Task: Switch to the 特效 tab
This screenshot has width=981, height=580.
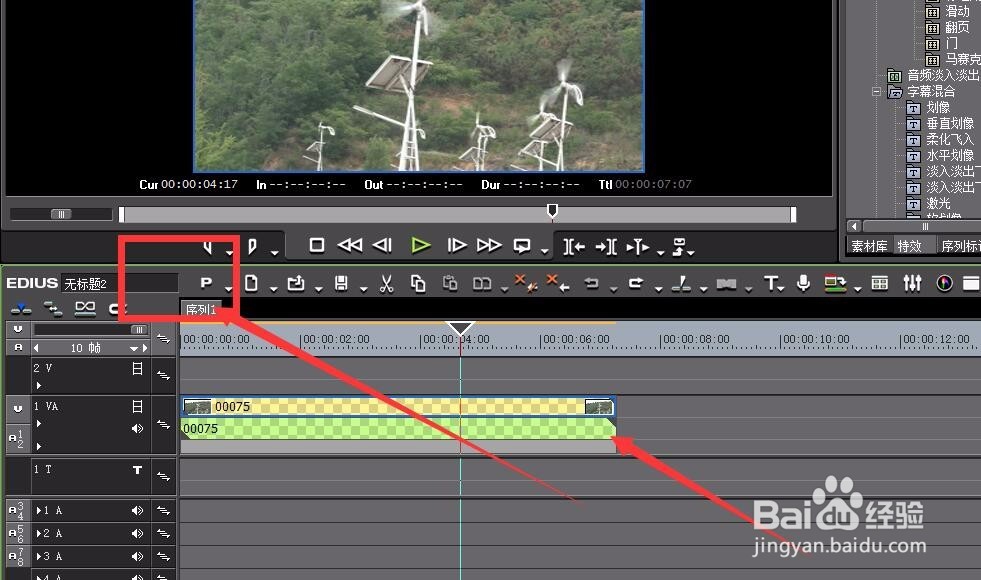Action: coord(910,246)
